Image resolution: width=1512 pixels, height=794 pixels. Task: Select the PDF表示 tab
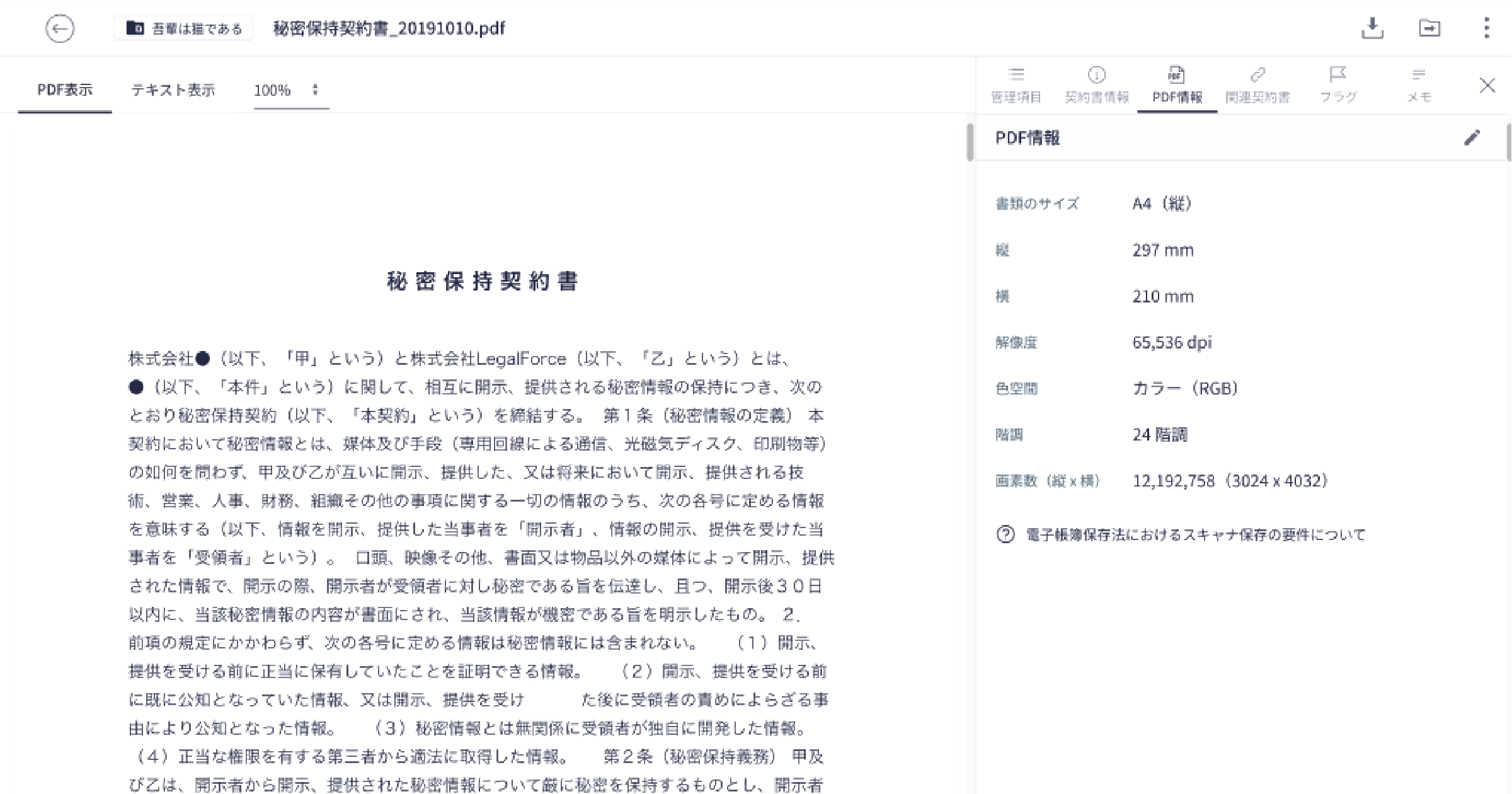point(65,90)
